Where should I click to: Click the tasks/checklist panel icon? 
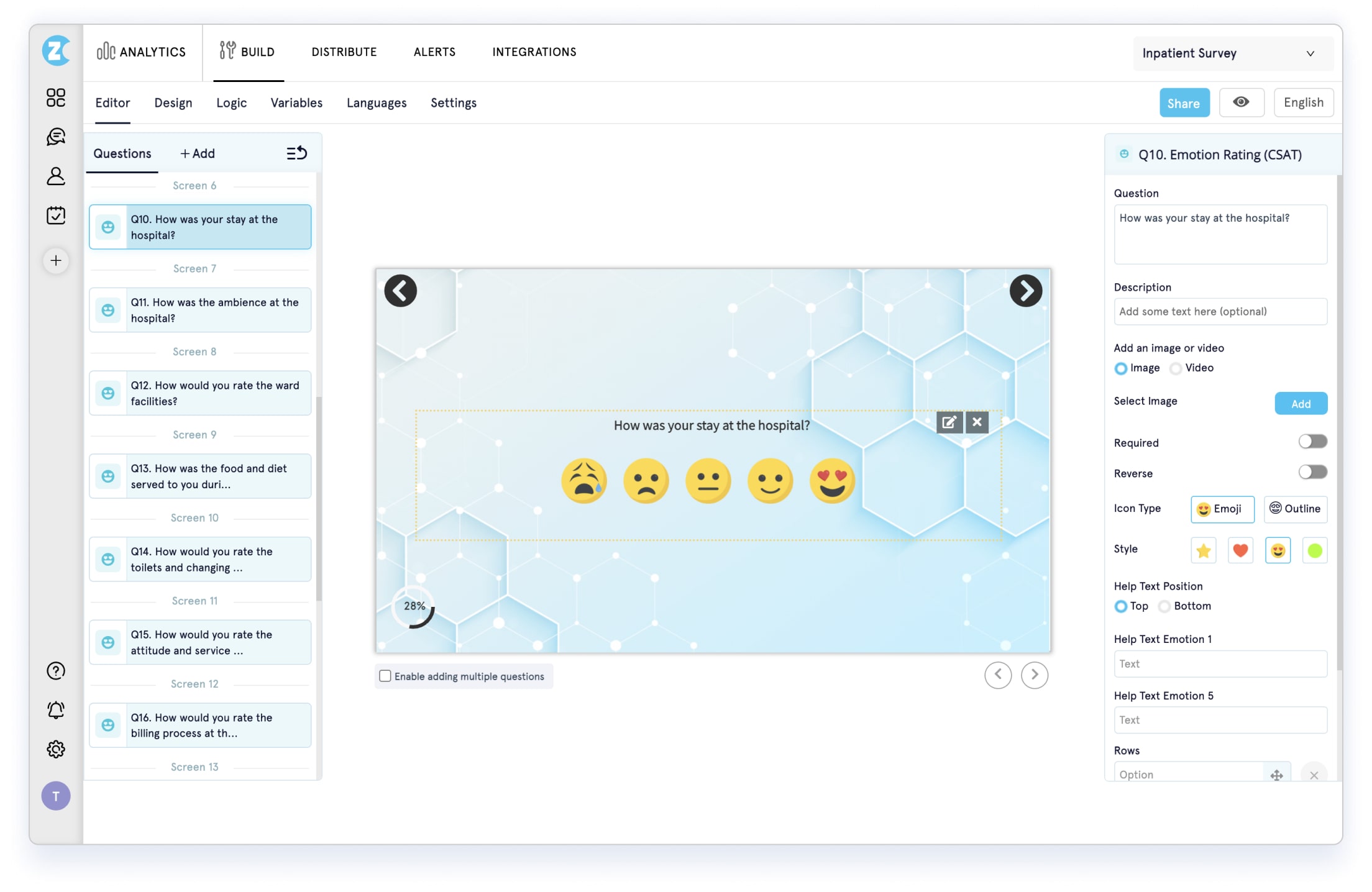point(55,215)
